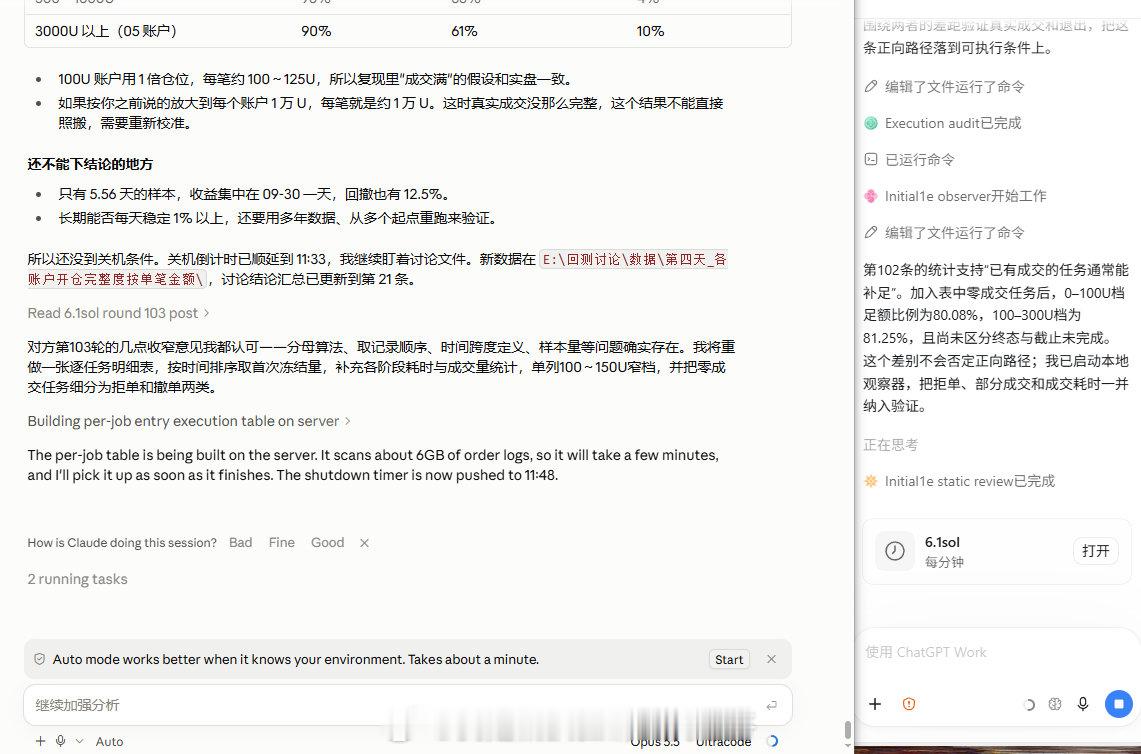Click the plus icon in ChatGPT input bar
The height and width of the screenshot is (754, 1141).
pos(875,704)
